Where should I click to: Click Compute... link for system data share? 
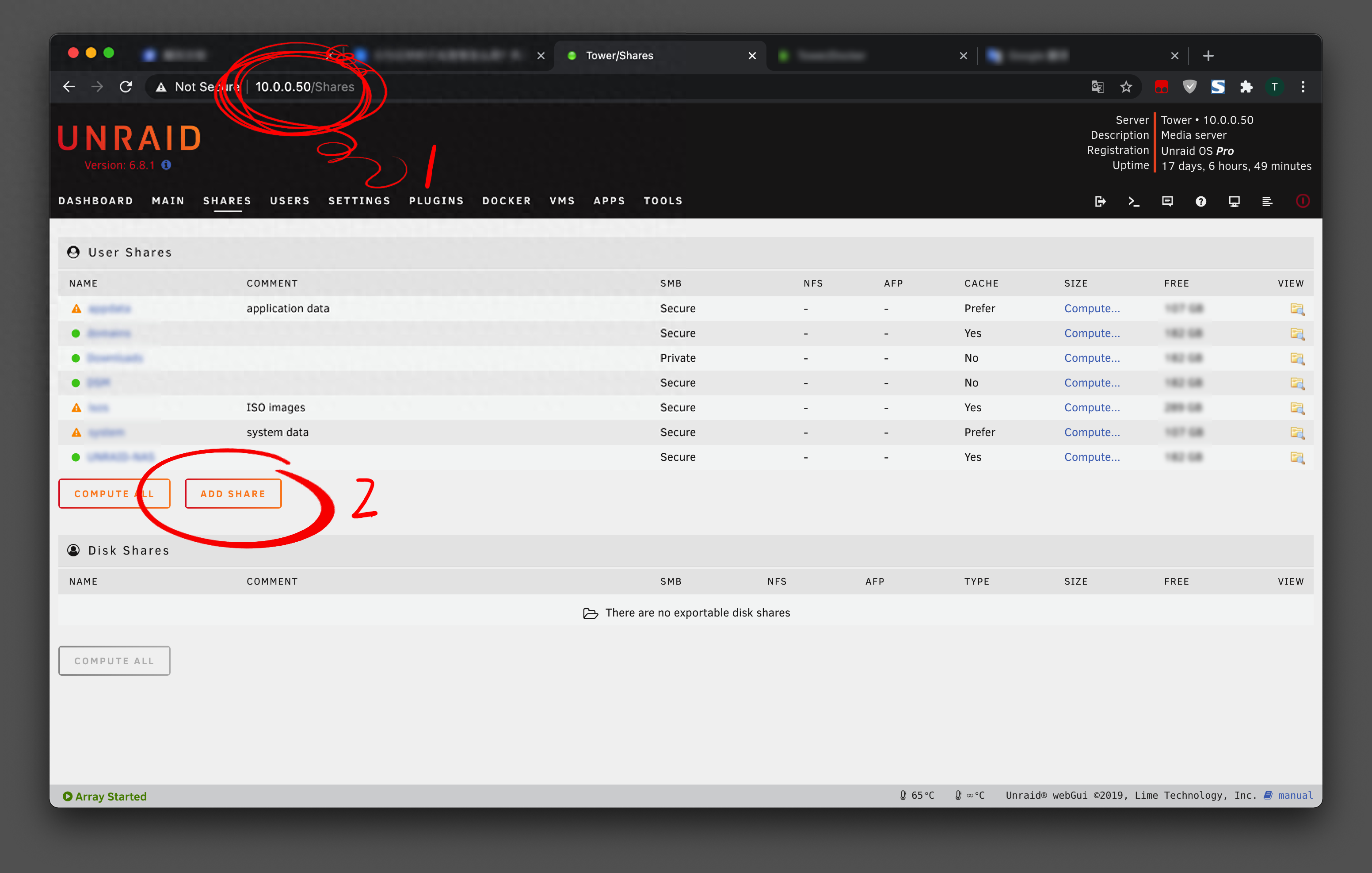1094,431
